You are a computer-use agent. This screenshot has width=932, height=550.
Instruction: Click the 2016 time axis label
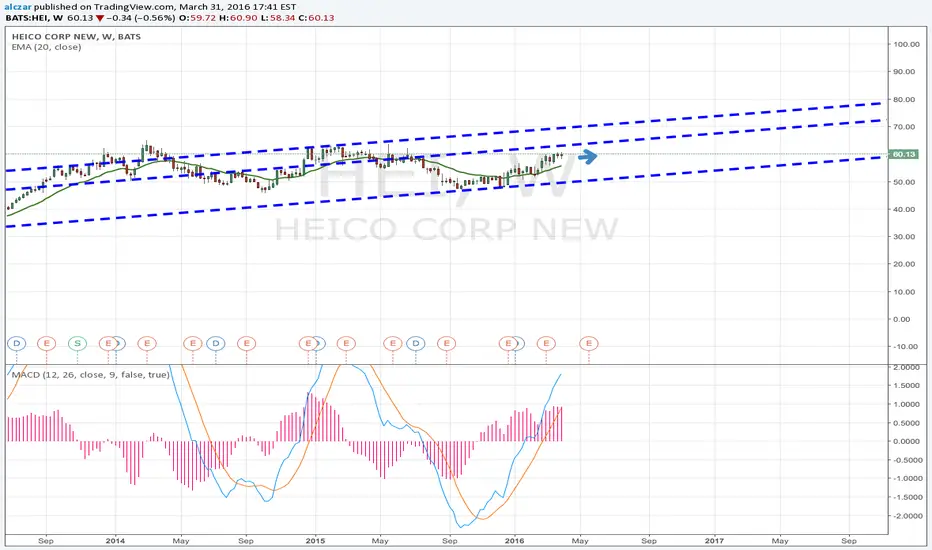pos(514,540)
